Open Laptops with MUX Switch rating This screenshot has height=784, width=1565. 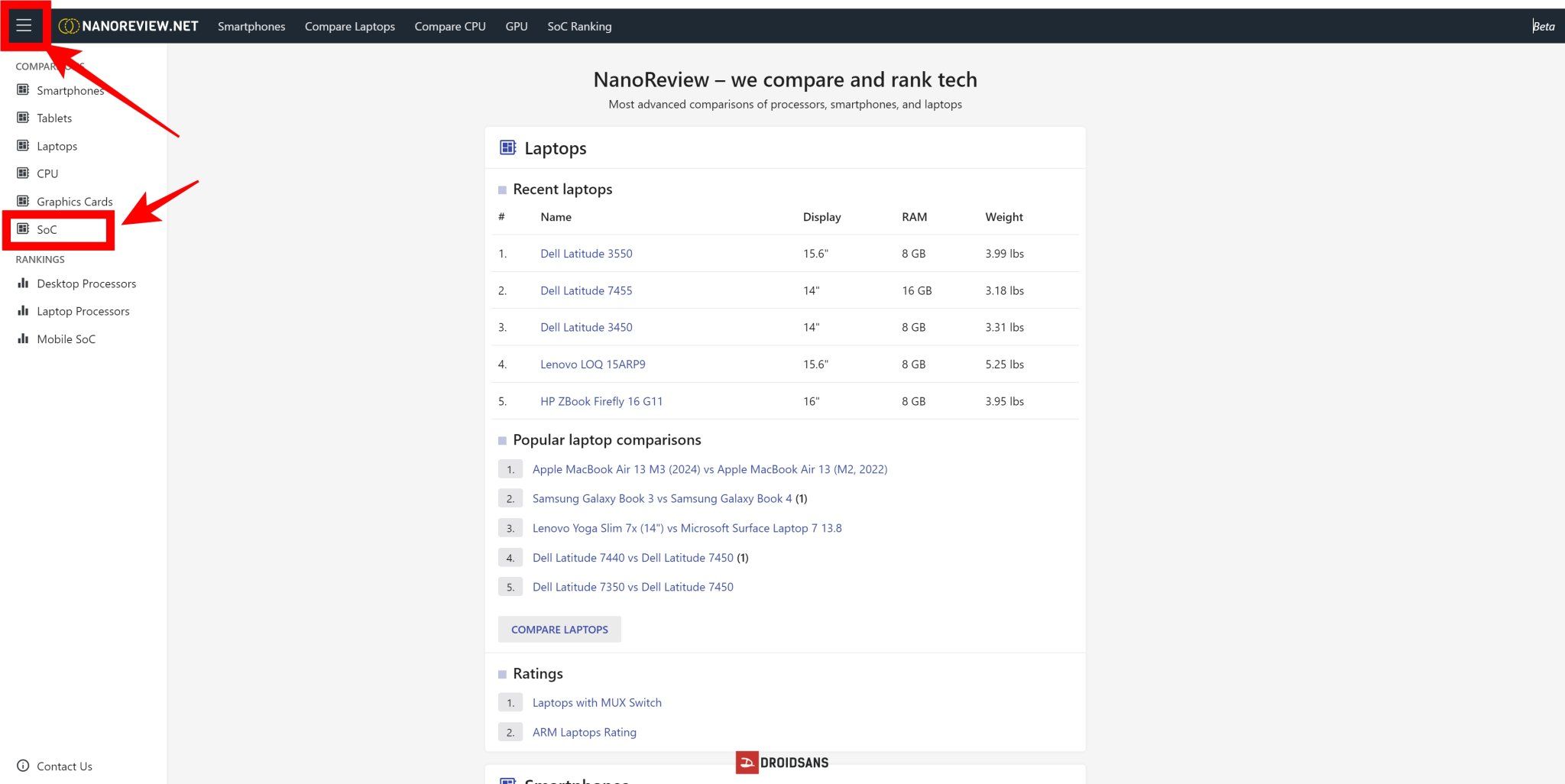tap(597, 702)
